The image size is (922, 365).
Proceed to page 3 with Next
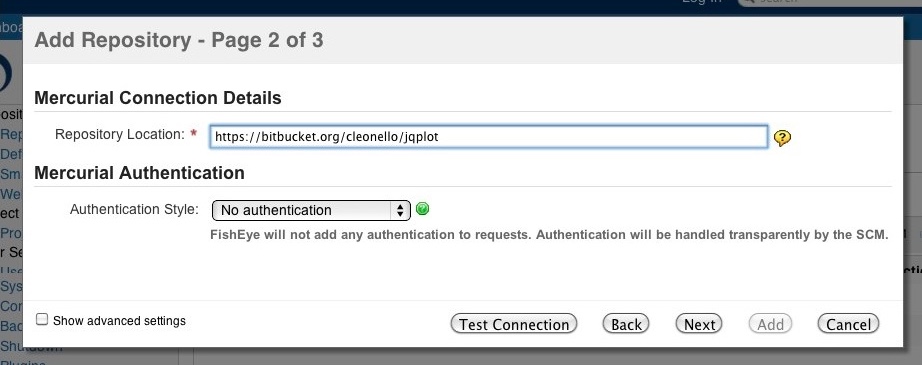(699, 324)
